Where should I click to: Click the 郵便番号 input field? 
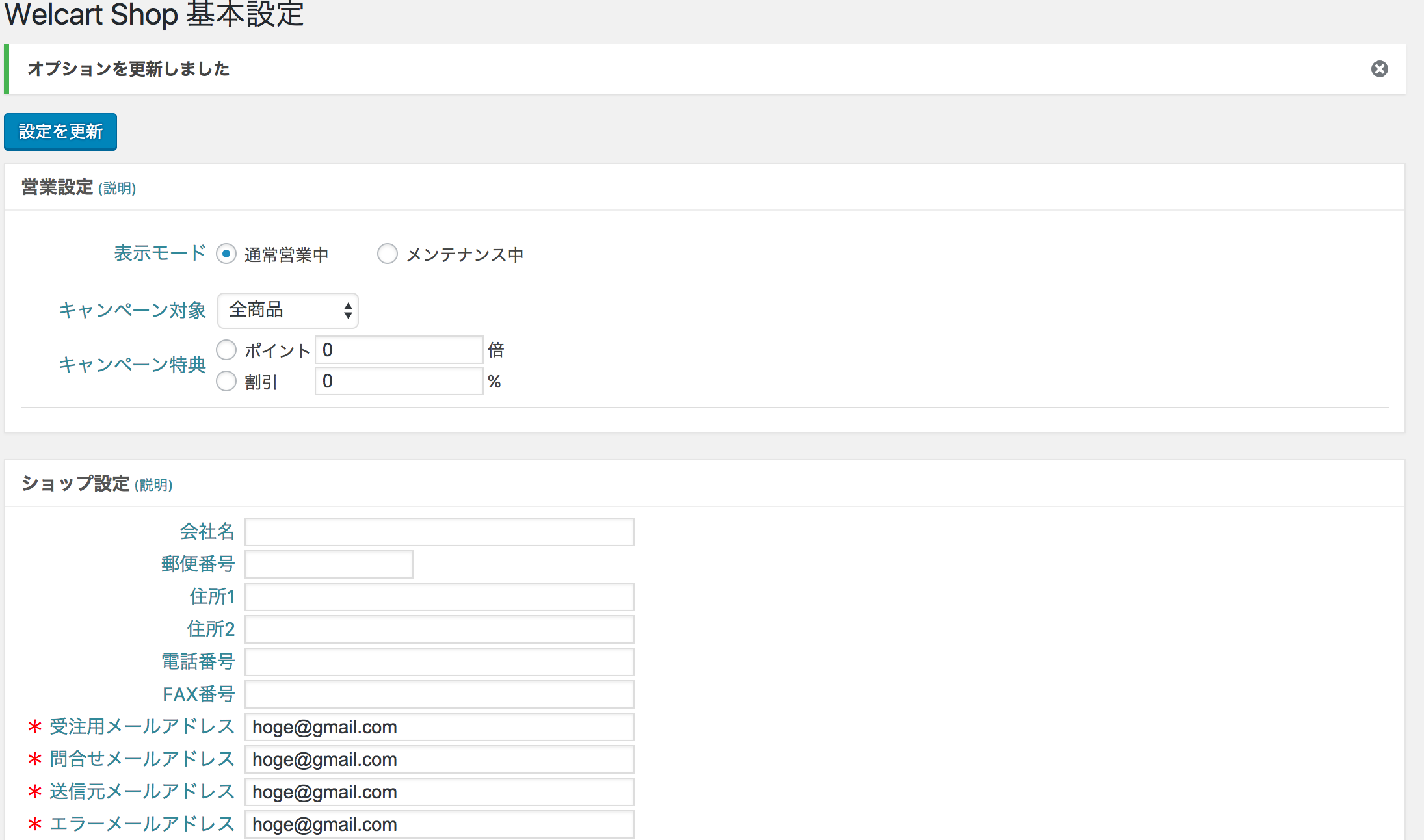pos(329,564)
